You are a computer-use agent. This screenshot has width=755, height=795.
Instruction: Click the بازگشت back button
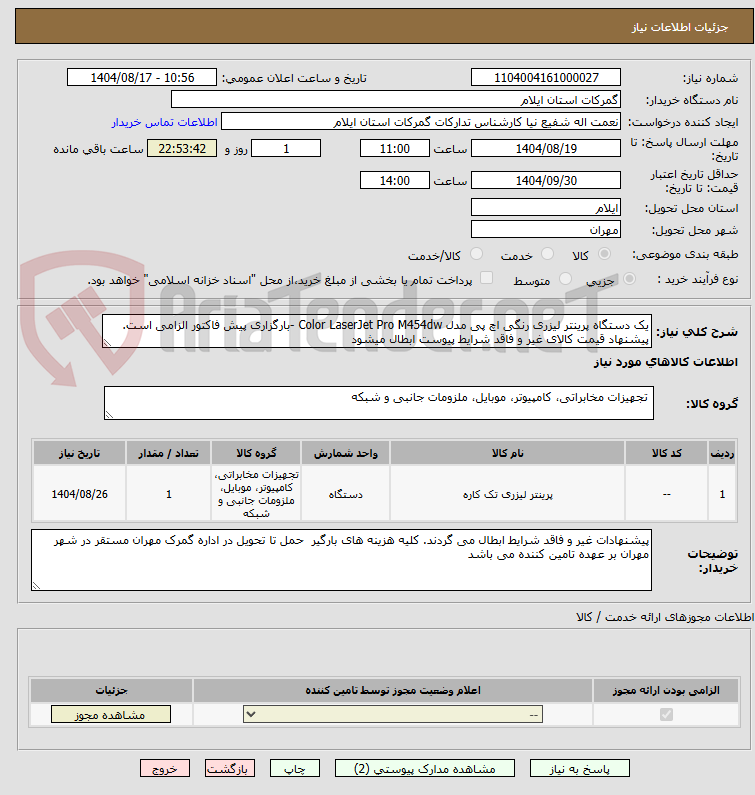[x=230, y=768]
